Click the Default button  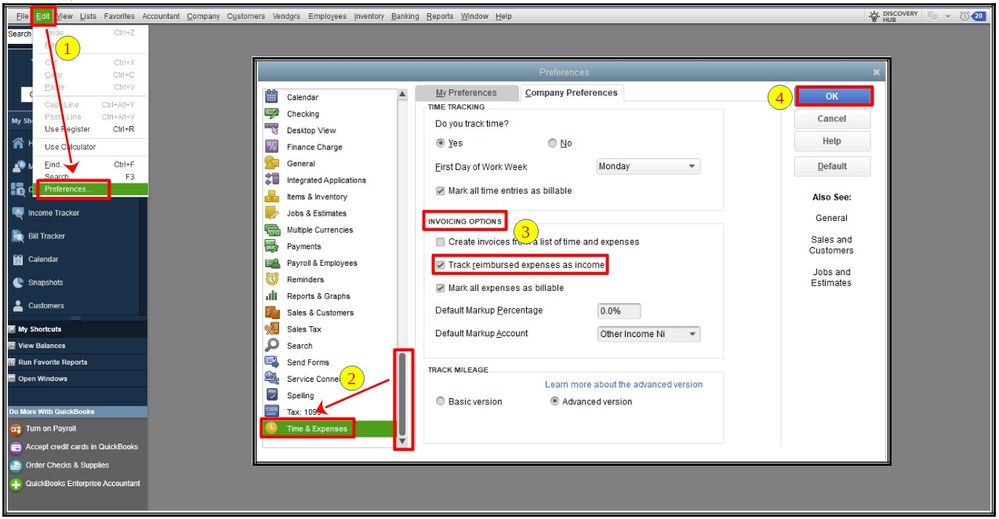point(832,166)
